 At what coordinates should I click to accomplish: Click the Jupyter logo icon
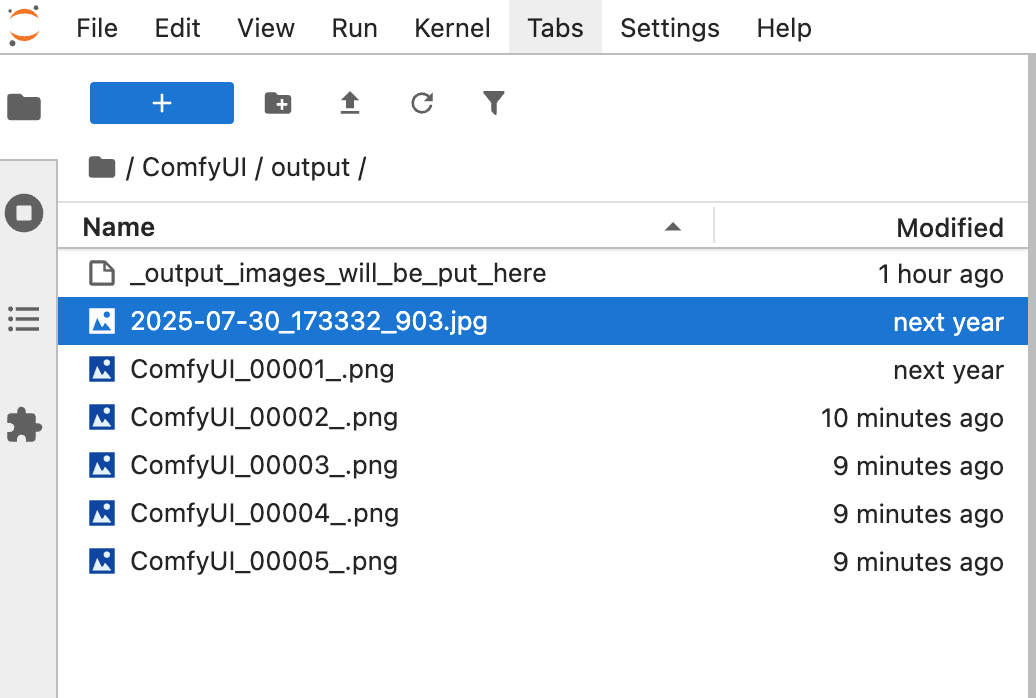tap(24, 26)
